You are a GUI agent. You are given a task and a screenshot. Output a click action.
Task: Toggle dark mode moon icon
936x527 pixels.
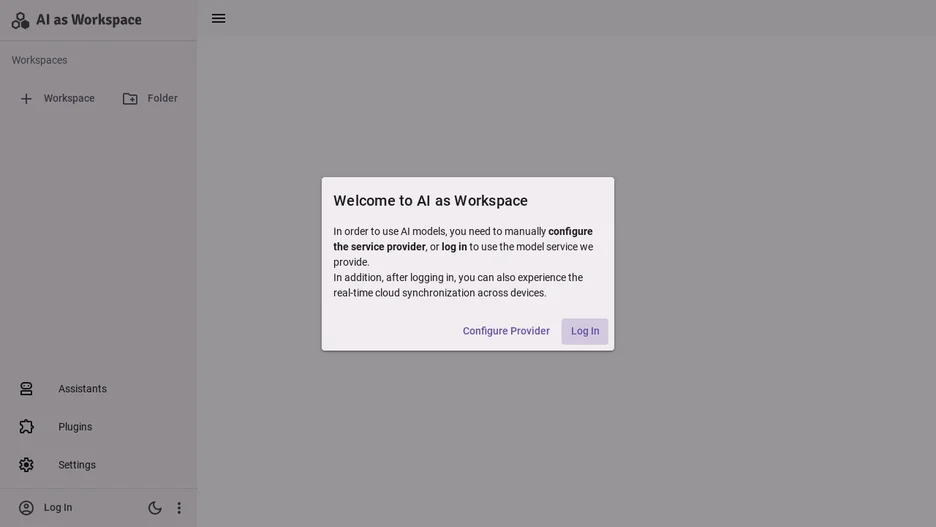point(155,508)
